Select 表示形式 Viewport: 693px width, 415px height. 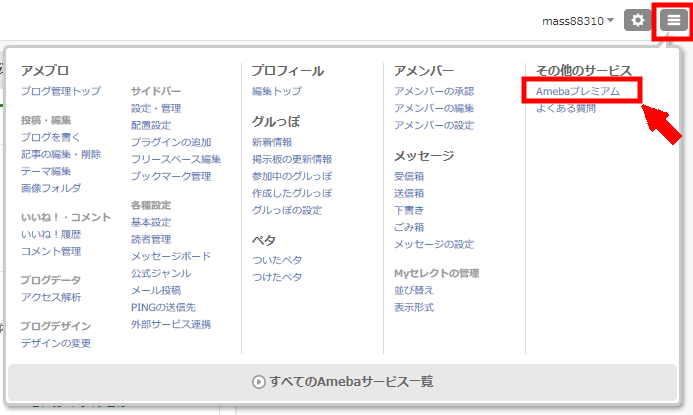point(414,308)
